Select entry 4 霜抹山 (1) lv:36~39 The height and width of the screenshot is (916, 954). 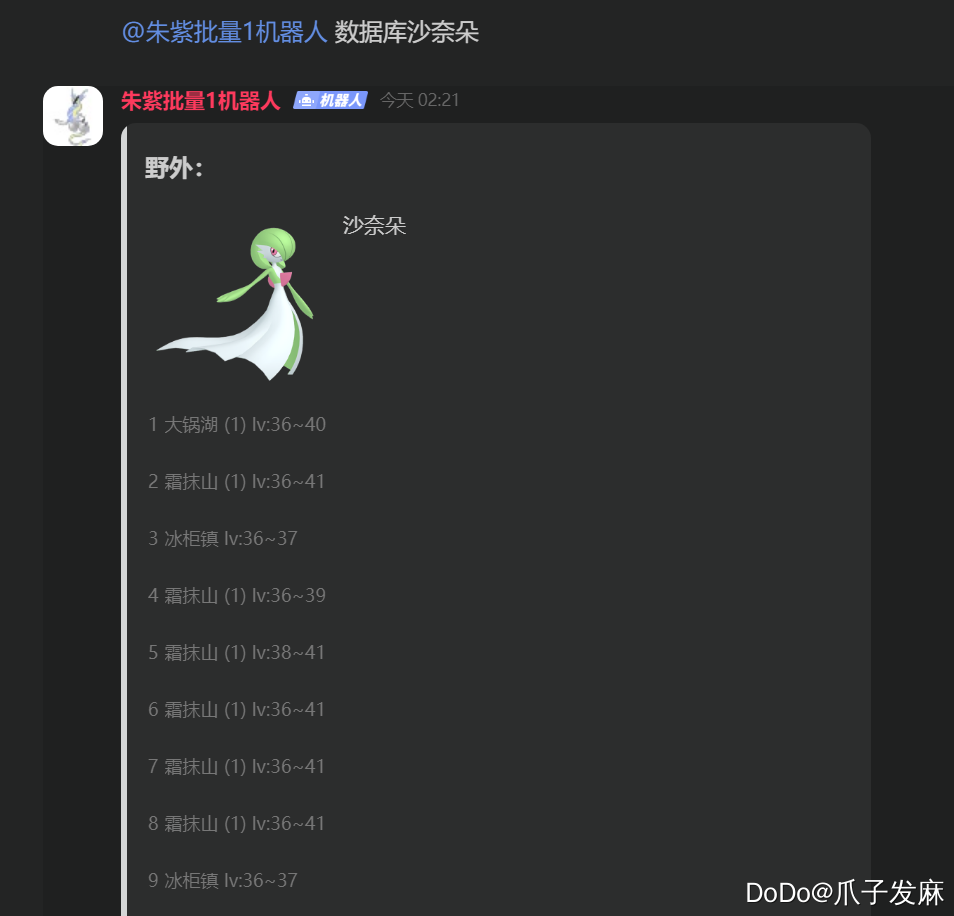[237, 595]
